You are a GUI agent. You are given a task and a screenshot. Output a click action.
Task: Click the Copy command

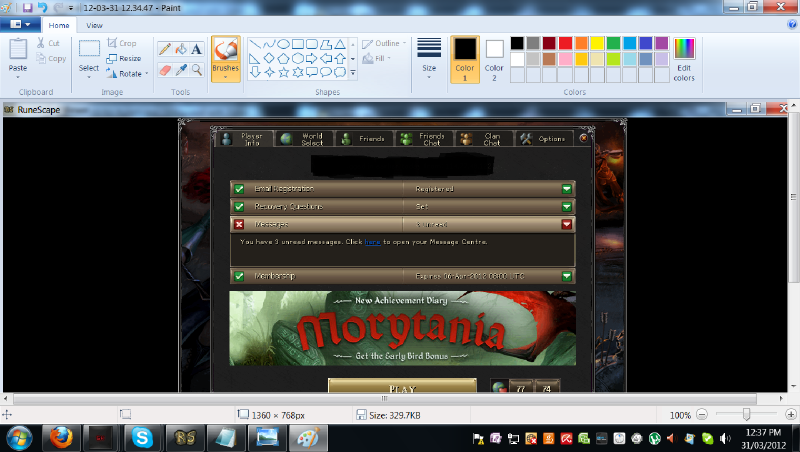(x=51, y=59)
